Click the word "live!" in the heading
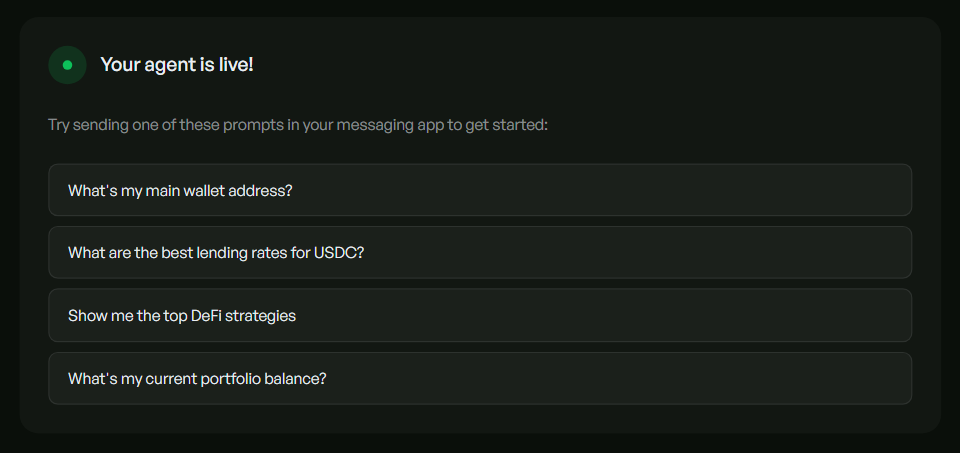The height and width of the screenshot is (453, 960). tap(233, 65)
